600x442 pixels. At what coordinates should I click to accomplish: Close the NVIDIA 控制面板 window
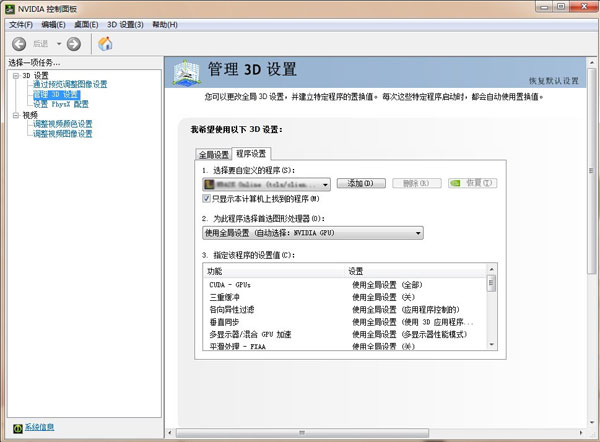584,7
